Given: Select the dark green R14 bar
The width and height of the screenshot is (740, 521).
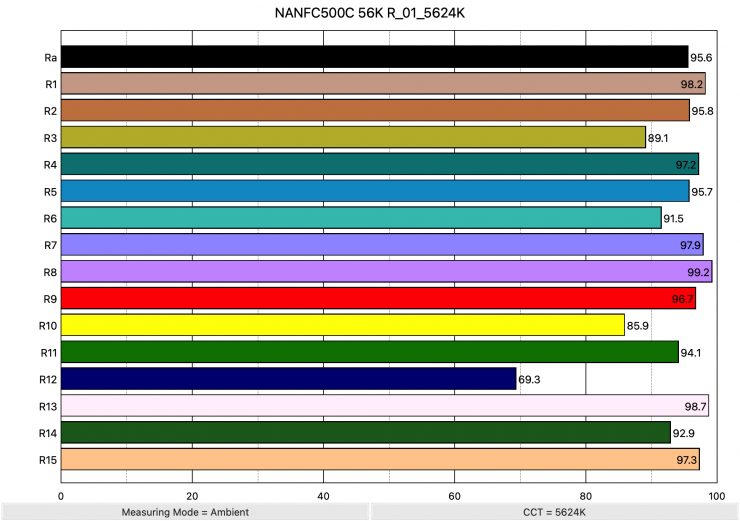Looking at the screenshot, I should pos(366,432).
